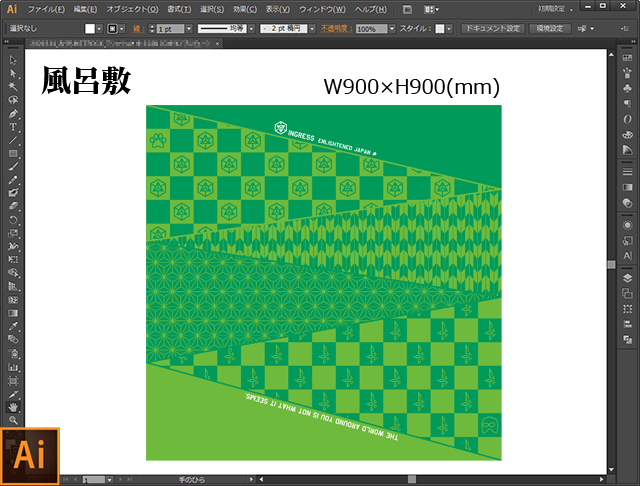This screenshot has height=486, width=640.
Task: Select the Pen tool
Action: click(13, 114)
